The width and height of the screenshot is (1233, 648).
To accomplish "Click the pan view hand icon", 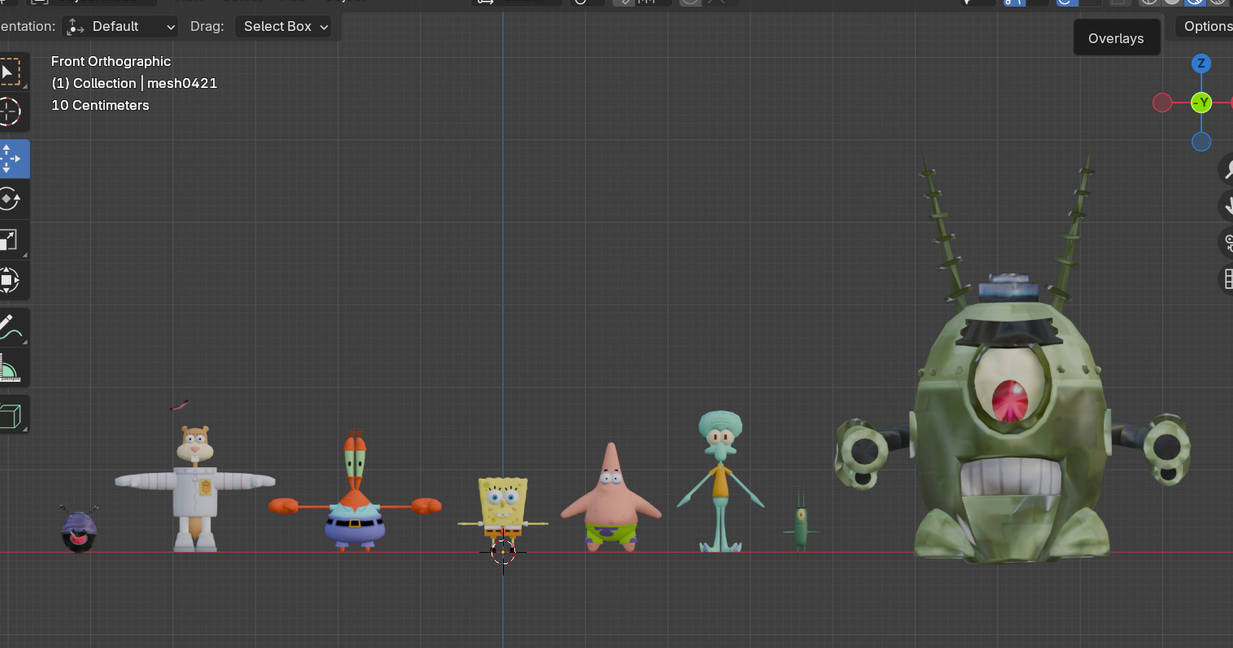I will click(x=1227, y=206).
